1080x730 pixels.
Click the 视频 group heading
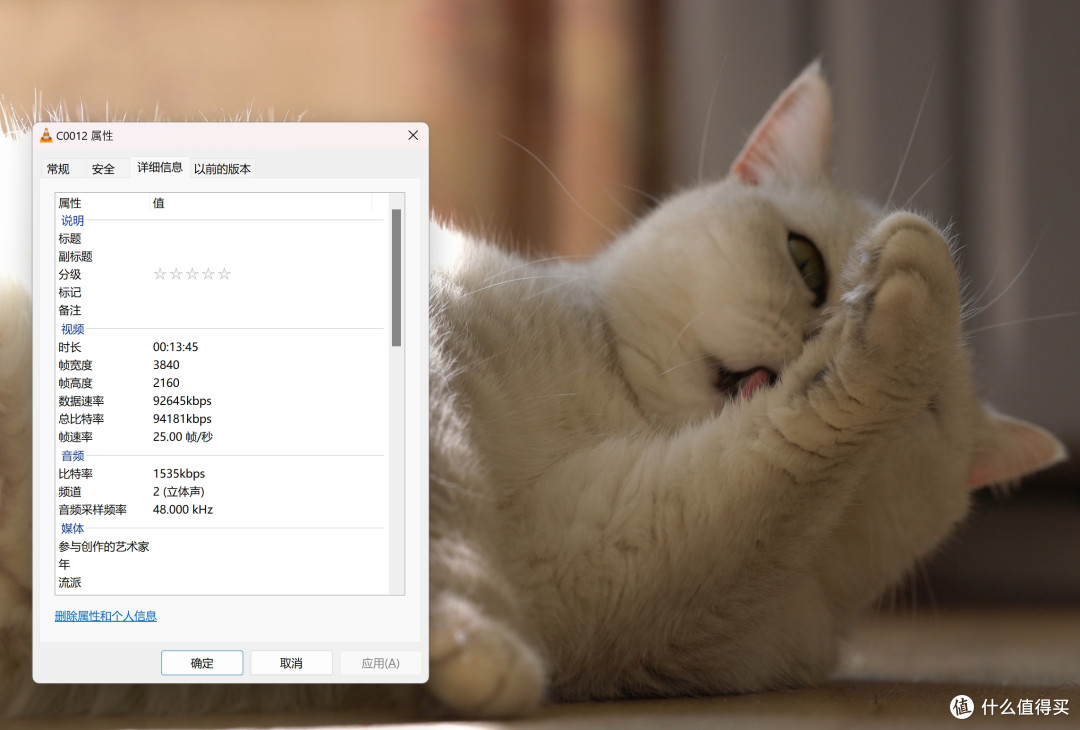(x=72, y=329)
